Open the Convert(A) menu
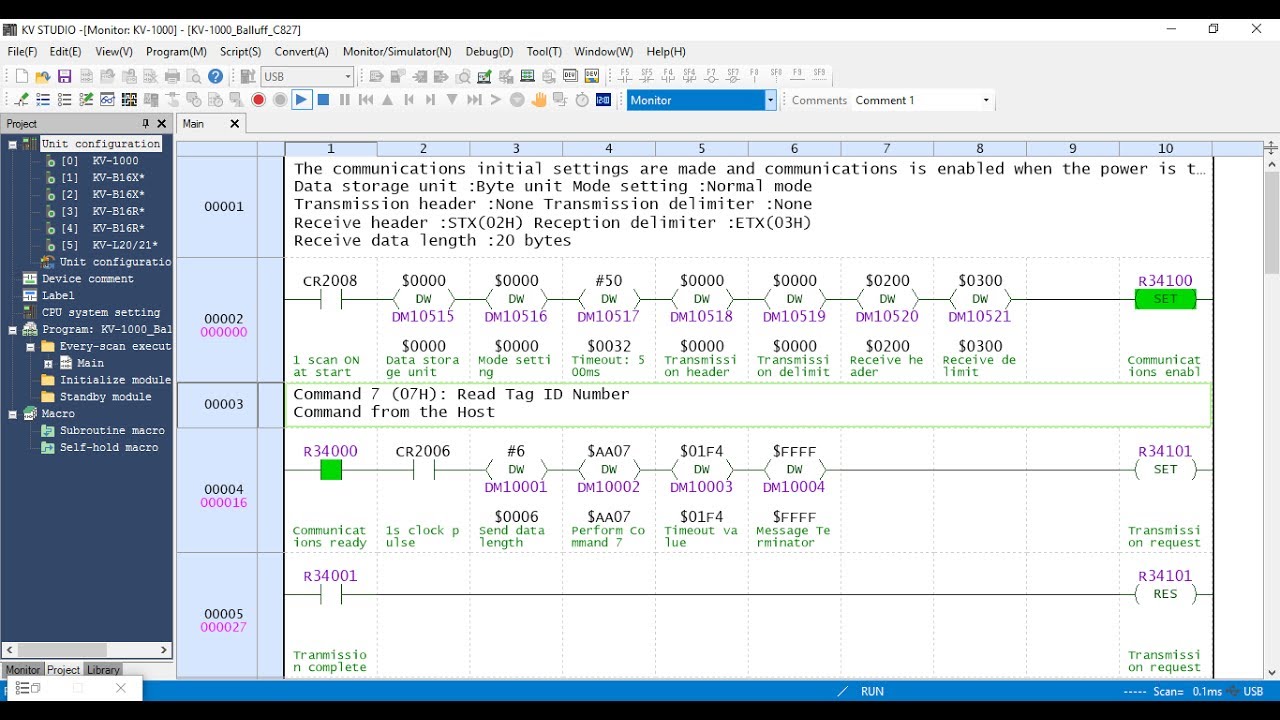This screenshot has height=720, width=1280. [x=302, y=51]
